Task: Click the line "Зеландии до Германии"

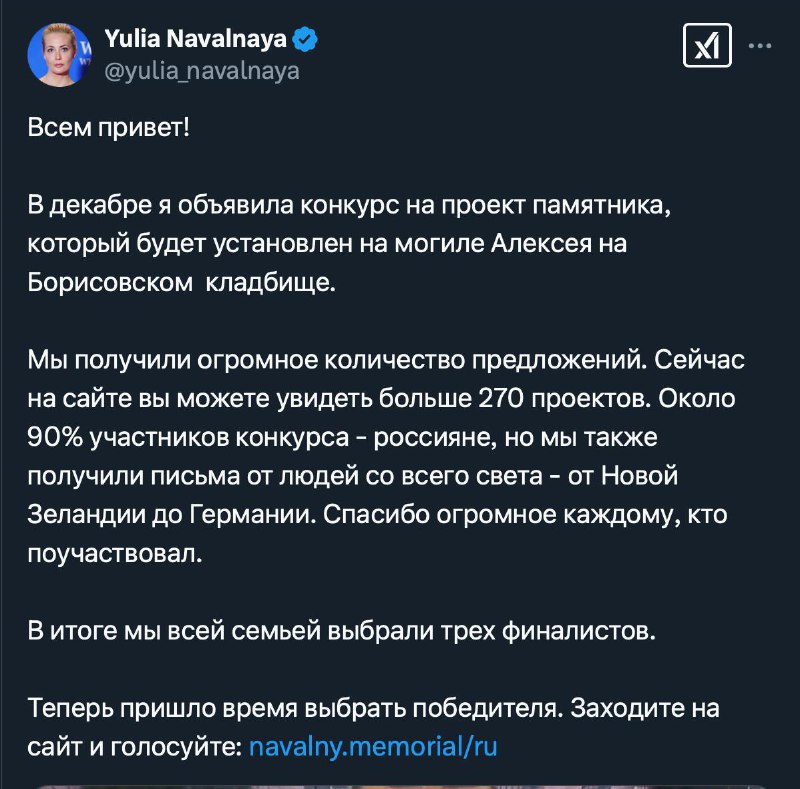Action: pyautogui.click(x=377, y=515)
